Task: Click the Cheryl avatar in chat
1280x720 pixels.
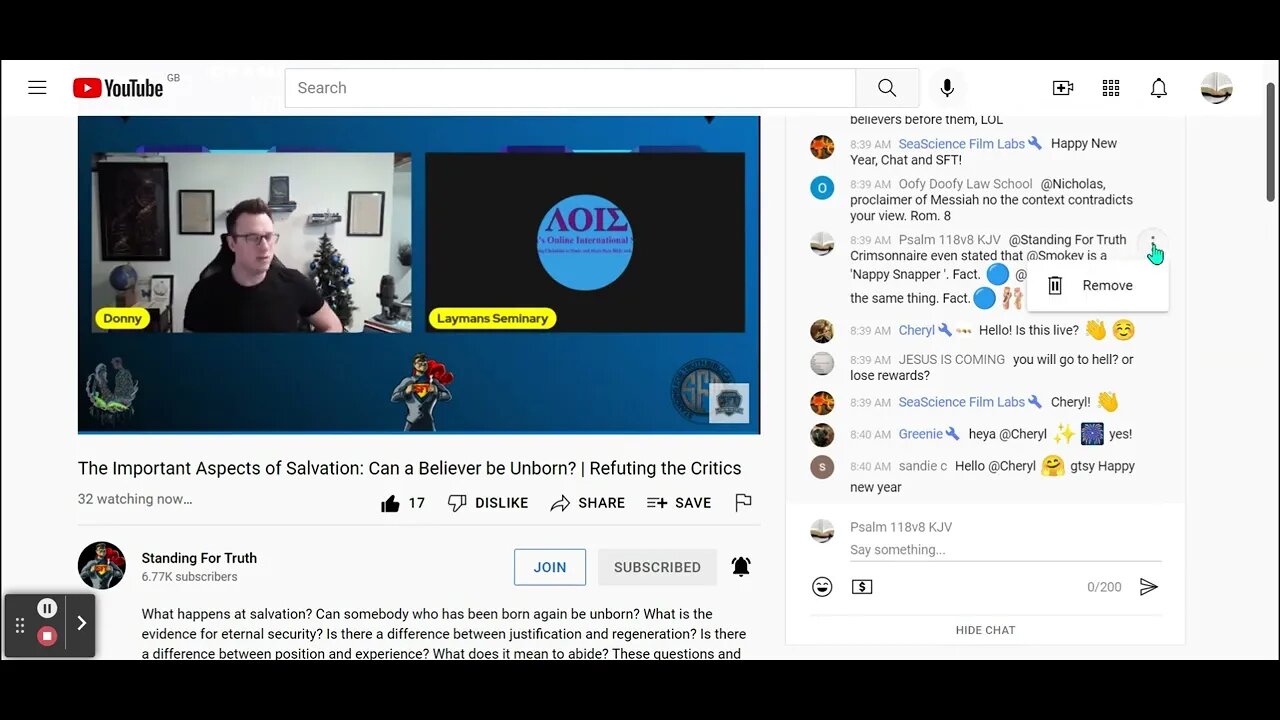Action: click(822, 331)
